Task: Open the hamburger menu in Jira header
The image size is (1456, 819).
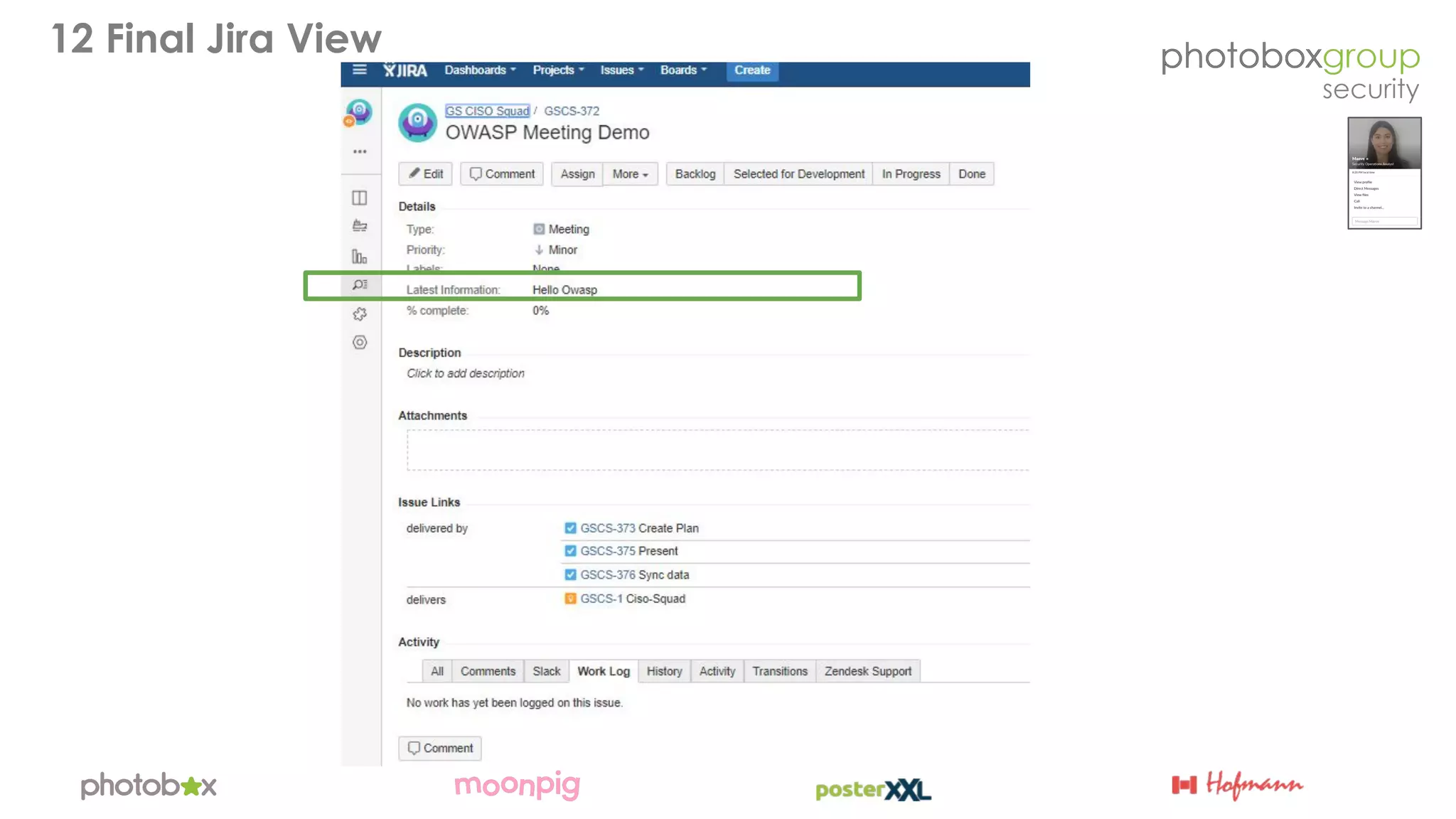Action: click(360, 70)
